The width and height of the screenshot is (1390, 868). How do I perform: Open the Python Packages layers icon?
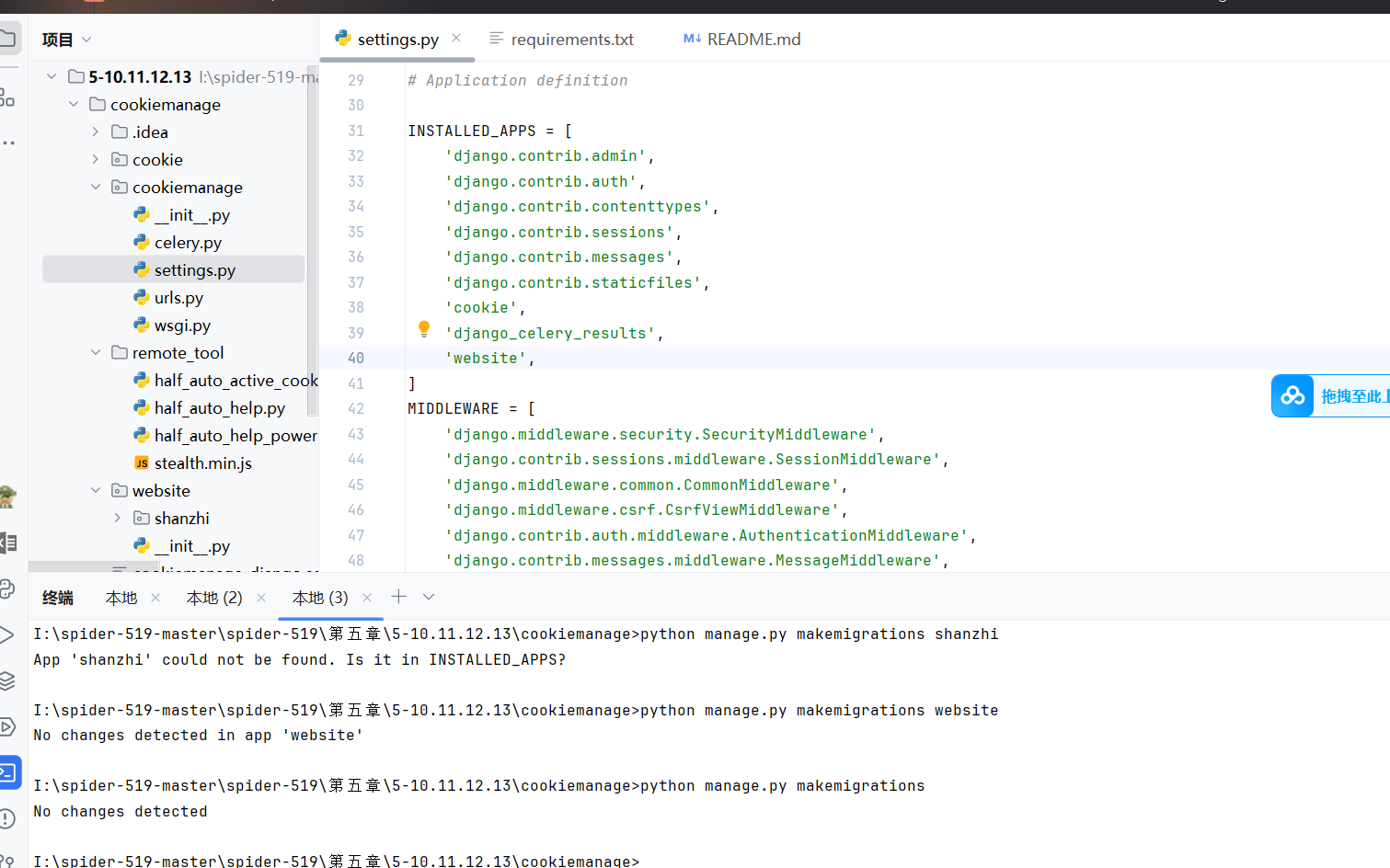[x=7, y=680]
